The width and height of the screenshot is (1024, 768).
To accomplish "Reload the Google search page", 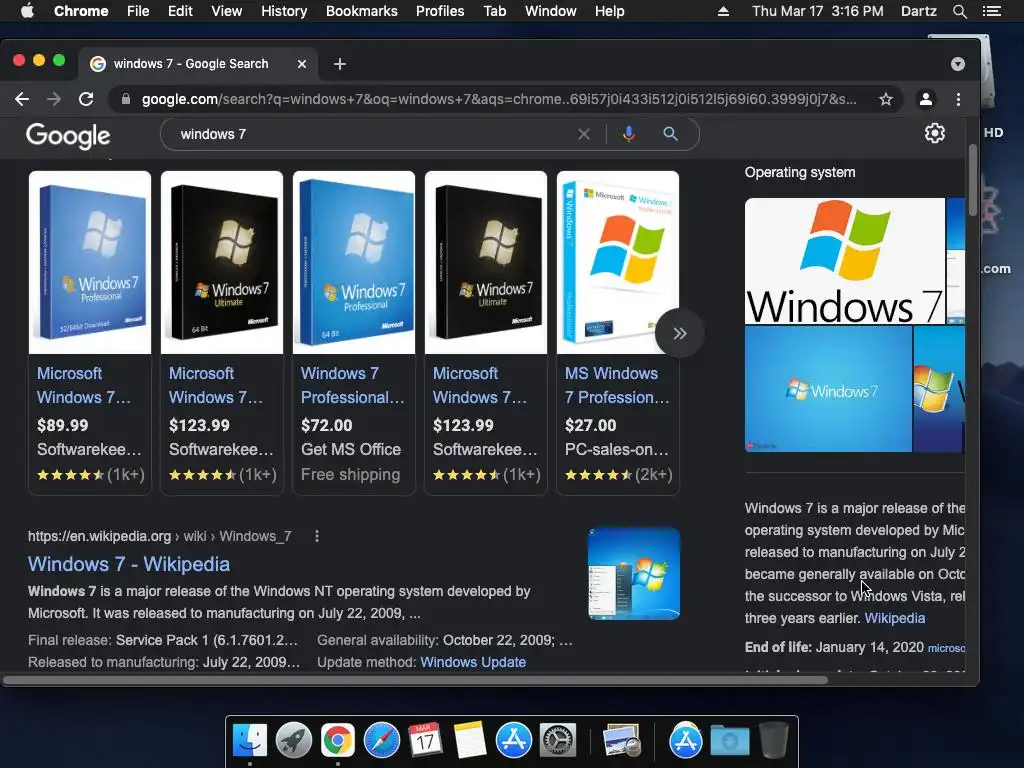I will 86,99.
